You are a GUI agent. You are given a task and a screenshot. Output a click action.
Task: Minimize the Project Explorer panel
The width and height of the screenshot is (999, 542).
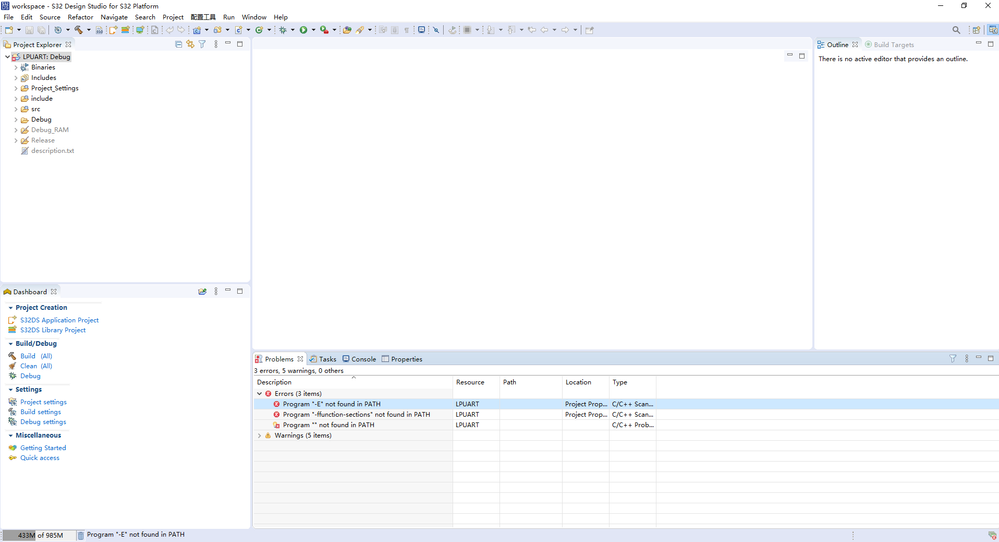tap(228, 43)
